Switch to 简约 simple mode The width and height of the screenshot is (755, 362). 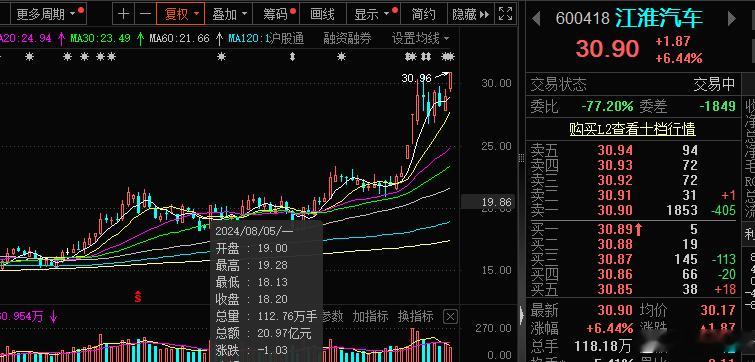(423, 14)
